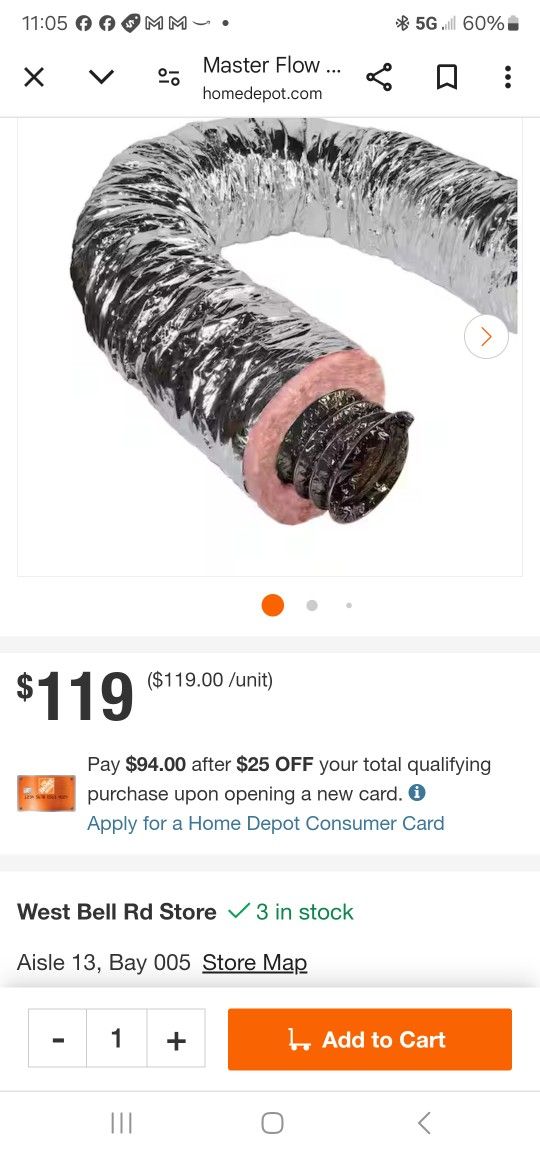Open the Store Map link
Screen dimensions: 540x1158
point(255,962)
